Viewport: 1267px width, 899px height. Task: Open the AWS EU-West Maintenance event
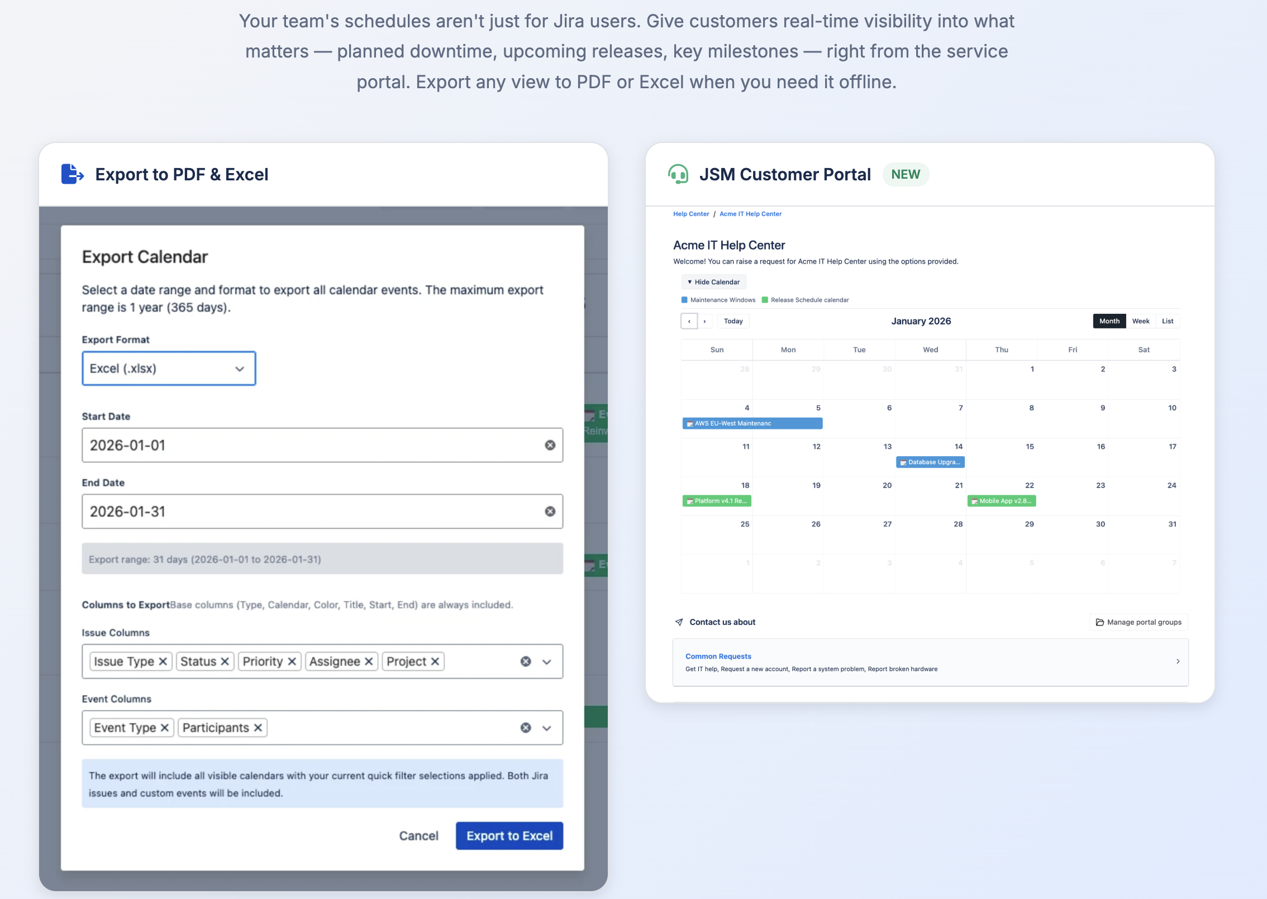752,424
